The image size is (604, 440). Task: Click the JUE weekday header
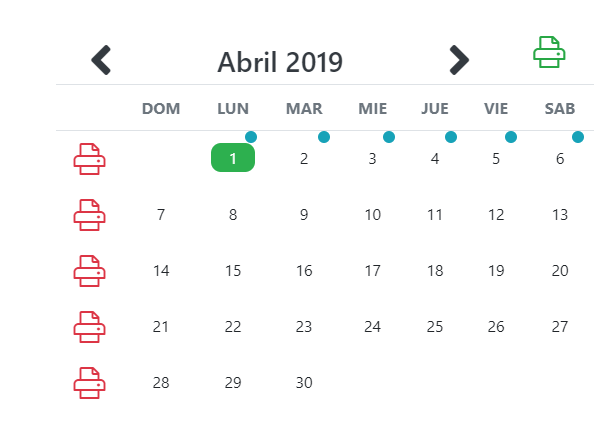pyautogui.click(x=435, y=109)
